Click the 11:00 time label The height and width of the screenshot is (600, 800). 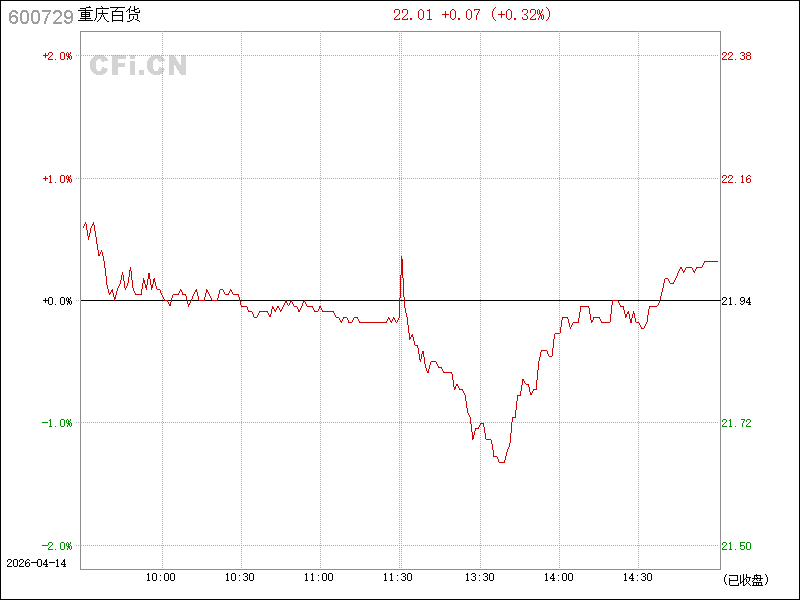319,578
